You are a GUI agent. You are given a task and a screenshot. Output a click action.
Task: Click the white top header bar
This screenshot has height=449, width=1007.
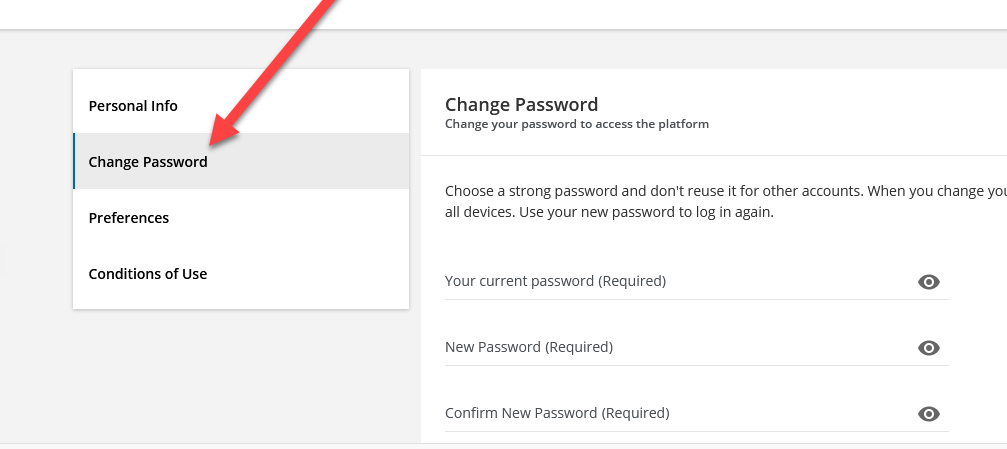[504, 14]
